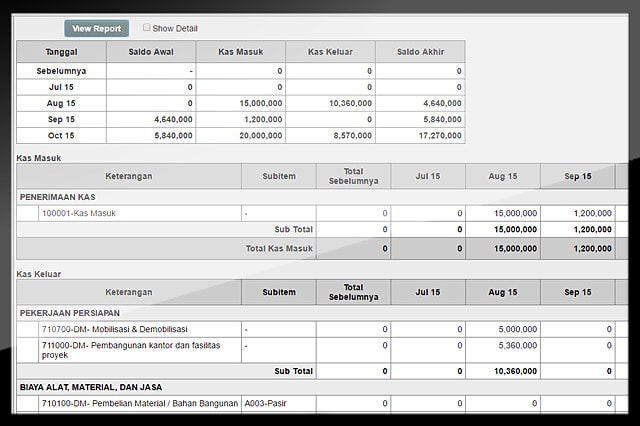Image resolution: width=640 pixels, height=426 pixels.
Task: Enable the Show Detail checkbox
Action: (x=147, y=28)
